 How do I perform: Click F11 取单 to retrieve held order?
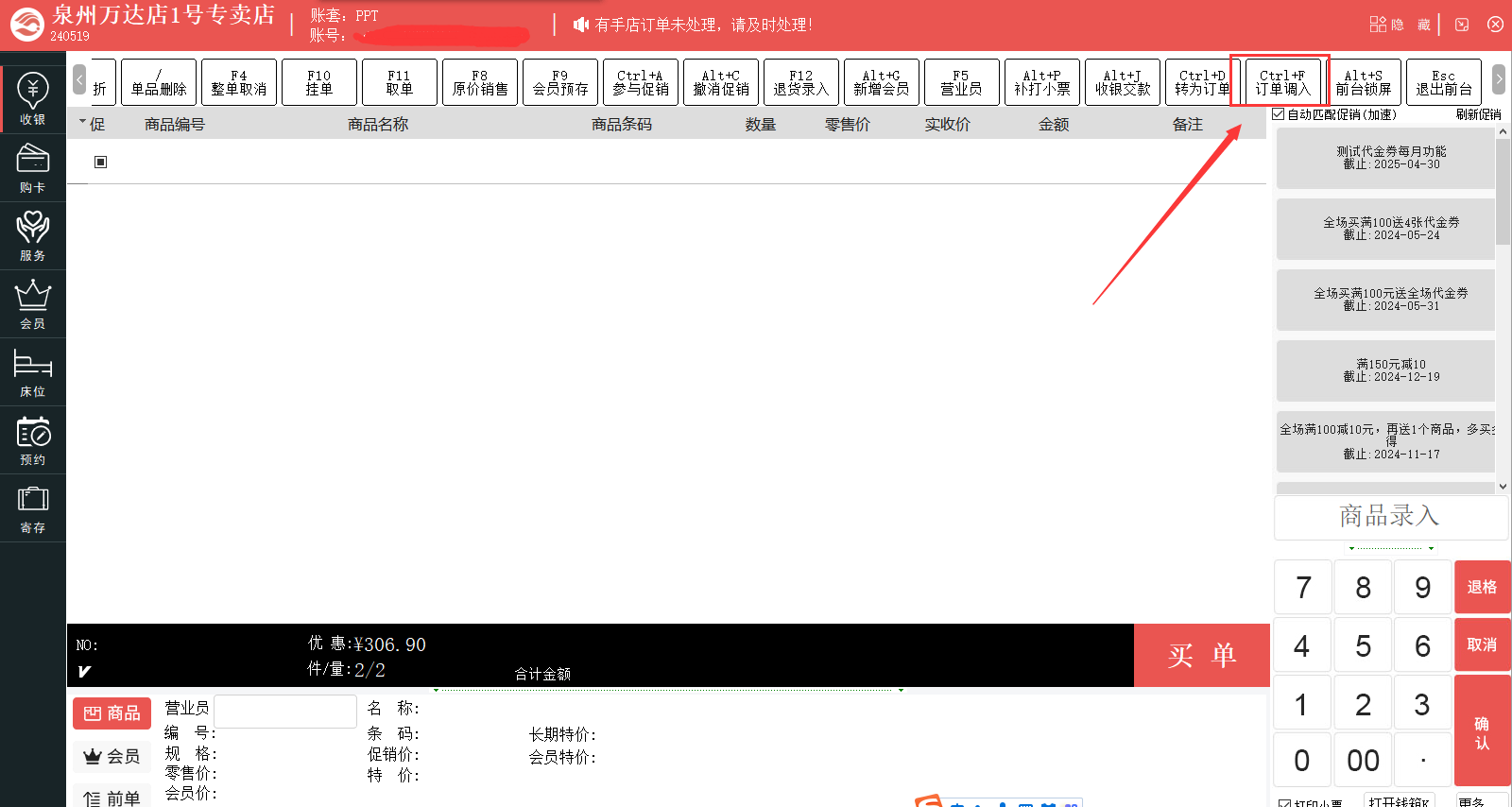point(400,82)
